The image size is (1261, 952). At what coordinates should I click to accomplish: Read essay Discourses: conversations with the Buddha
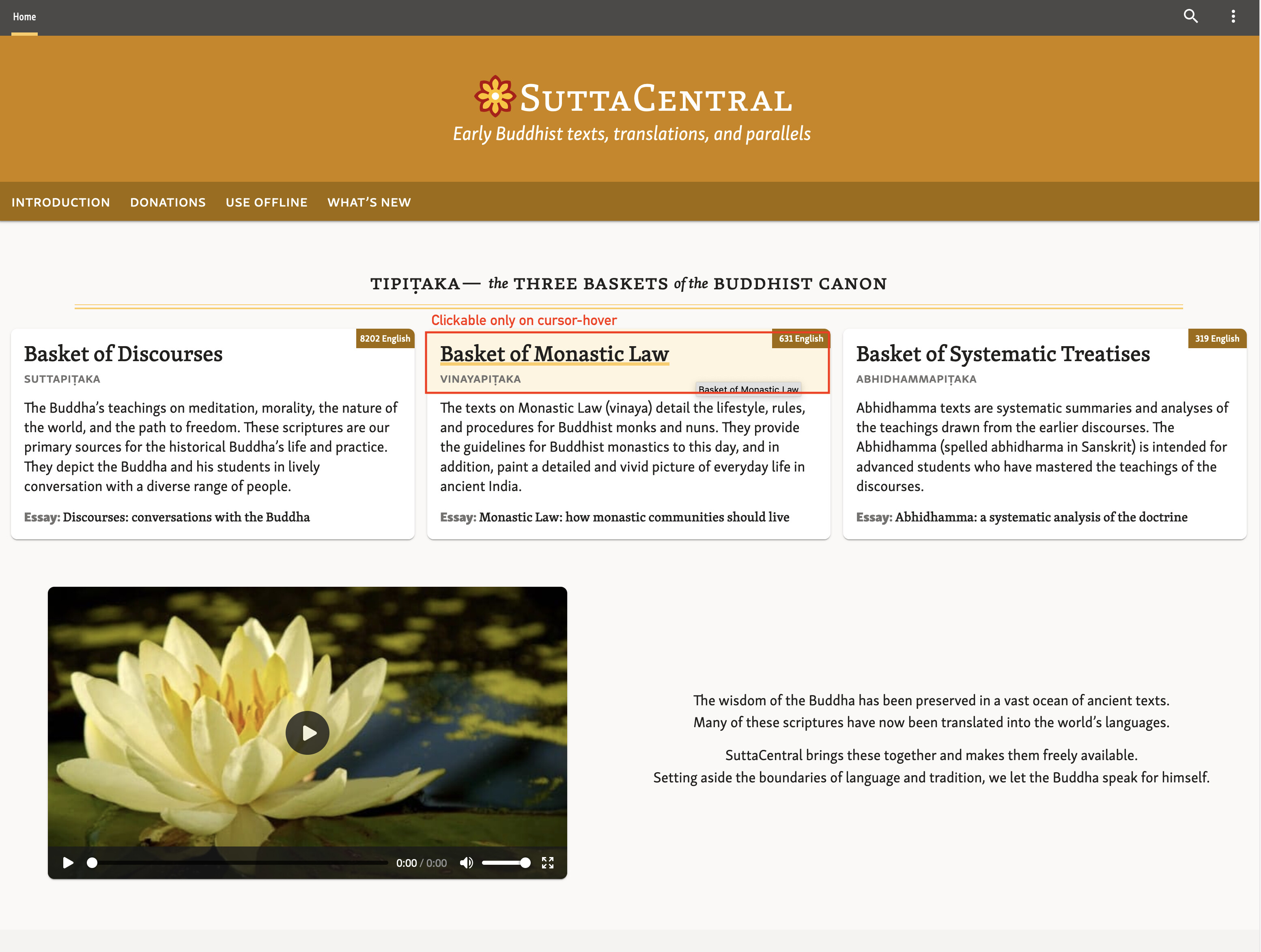pos(186,517)
